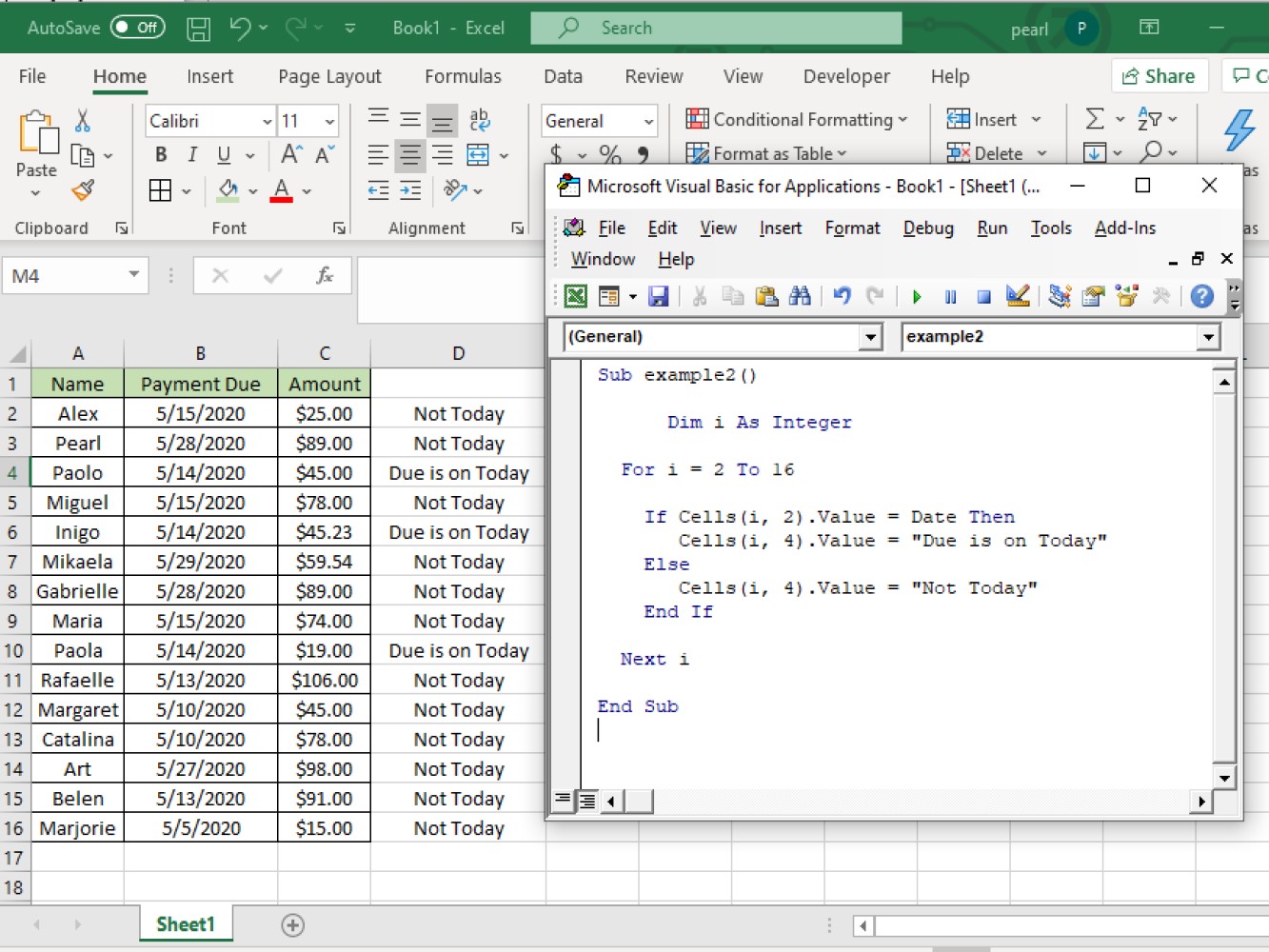Open Project Explorer icon in VBA toolbar
The width and height of the screenshot is (1269, 952).
click(1060, 296)
